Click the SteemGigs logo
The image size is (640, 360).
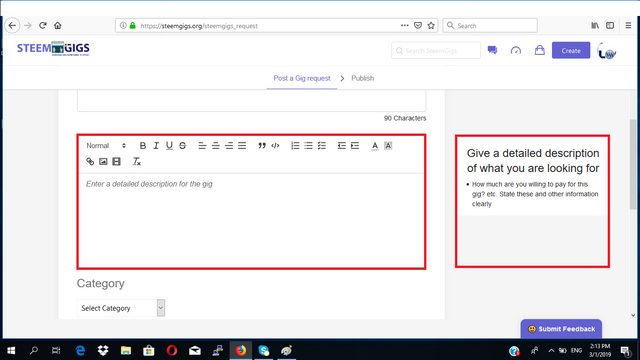click(x=53, y=49)
